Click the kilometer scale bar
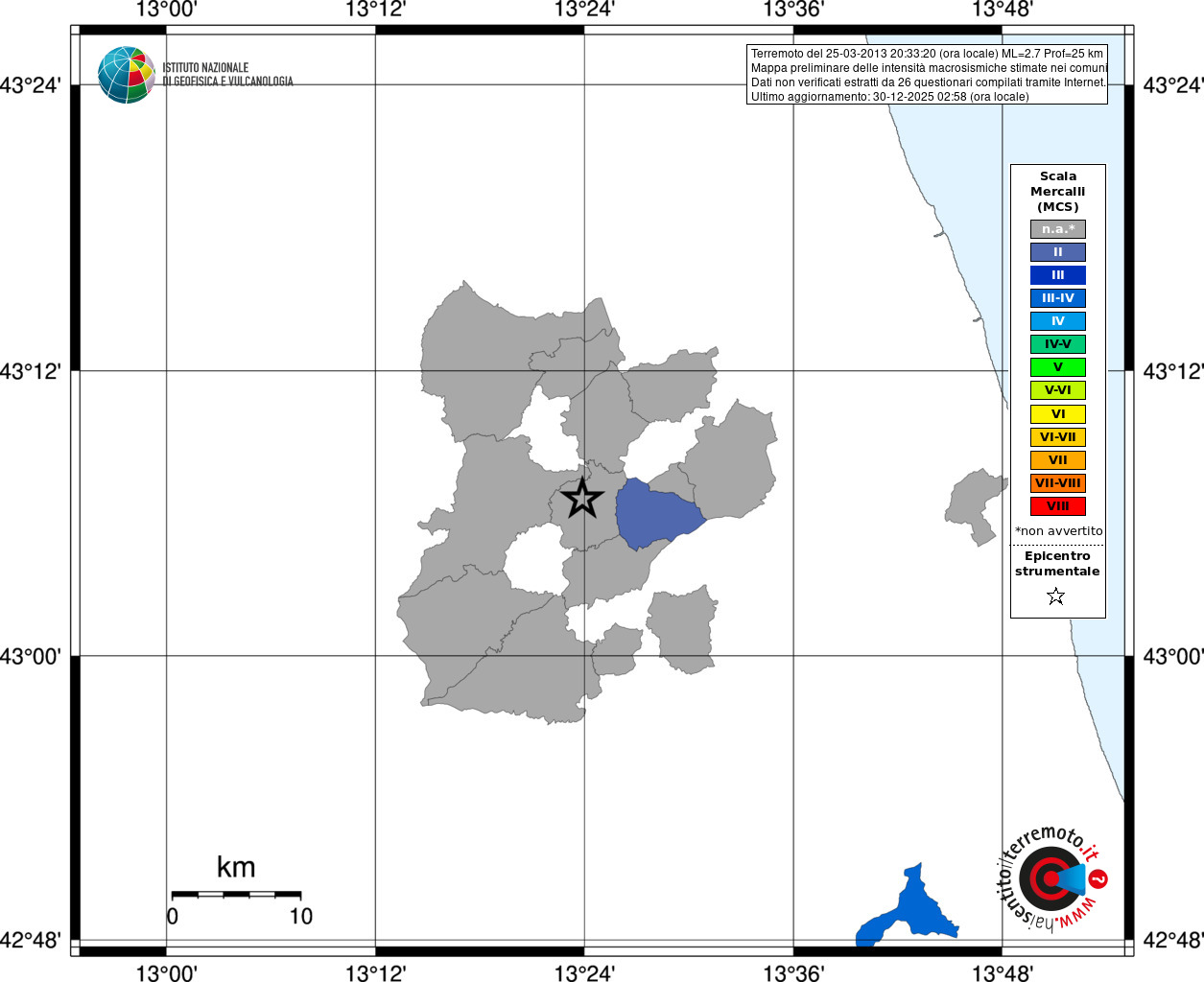This screenshot has height=982, width=1204. coord(236,895)
